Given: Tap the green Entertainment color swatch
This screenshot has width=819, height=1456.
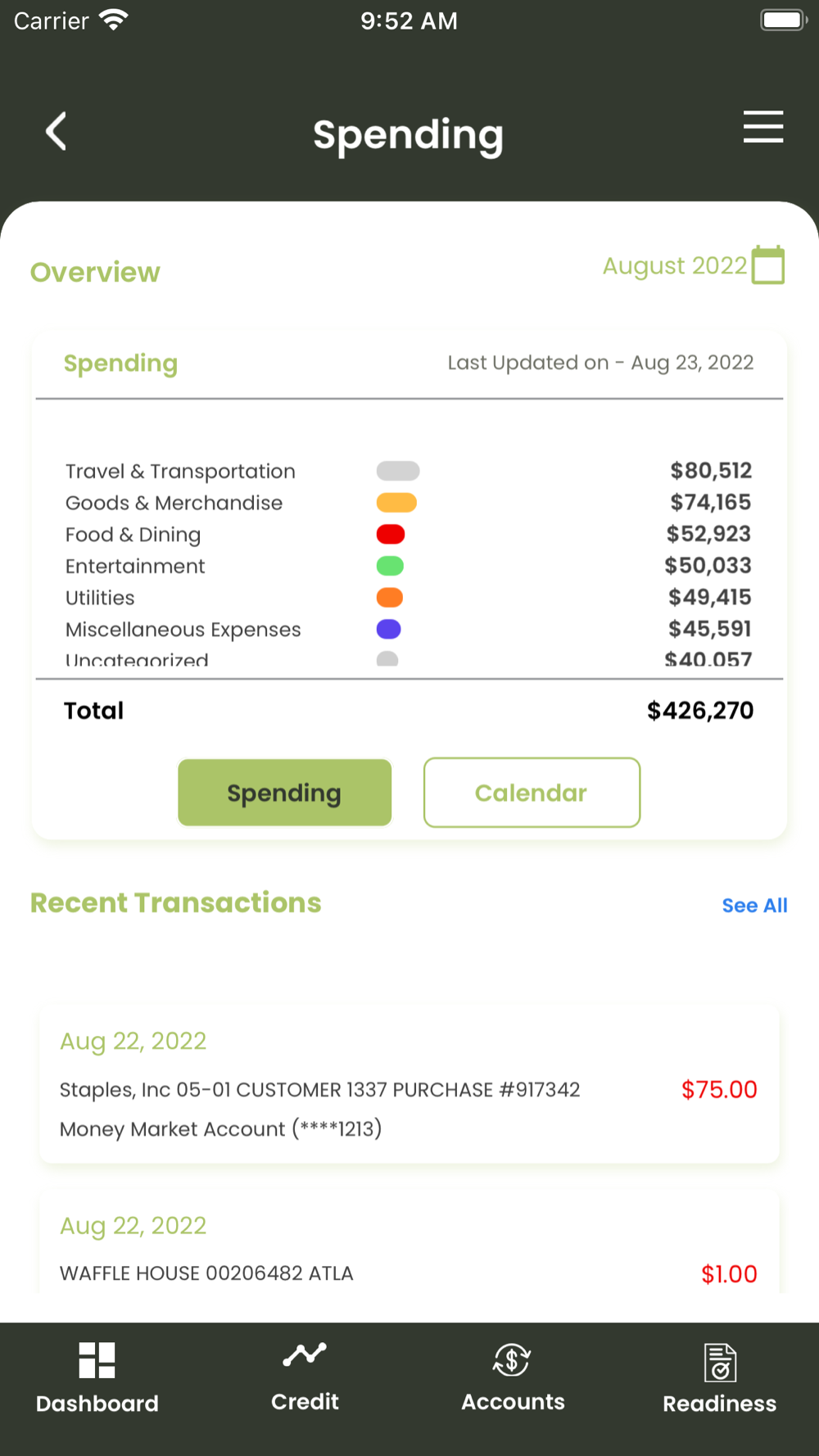Looking at the screenshot, I should (x=390, y=566).
